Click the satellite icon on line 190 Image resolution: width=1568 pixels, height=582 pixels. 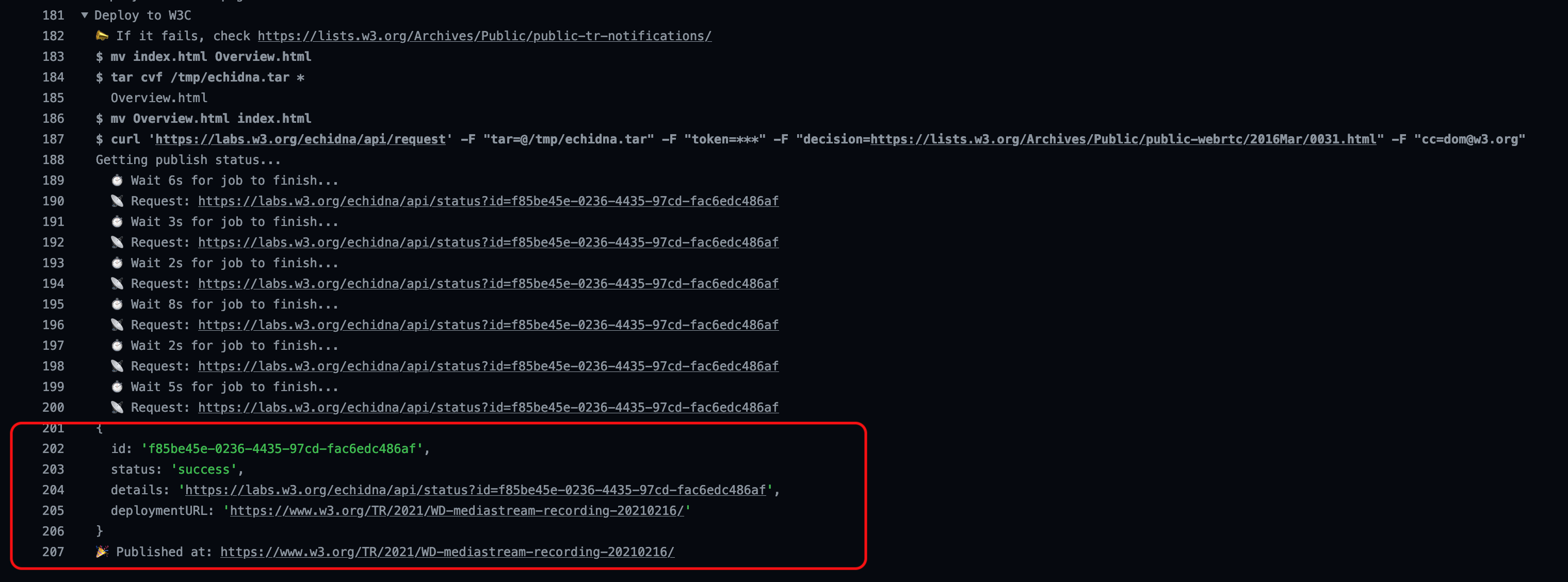pos(117,201)
